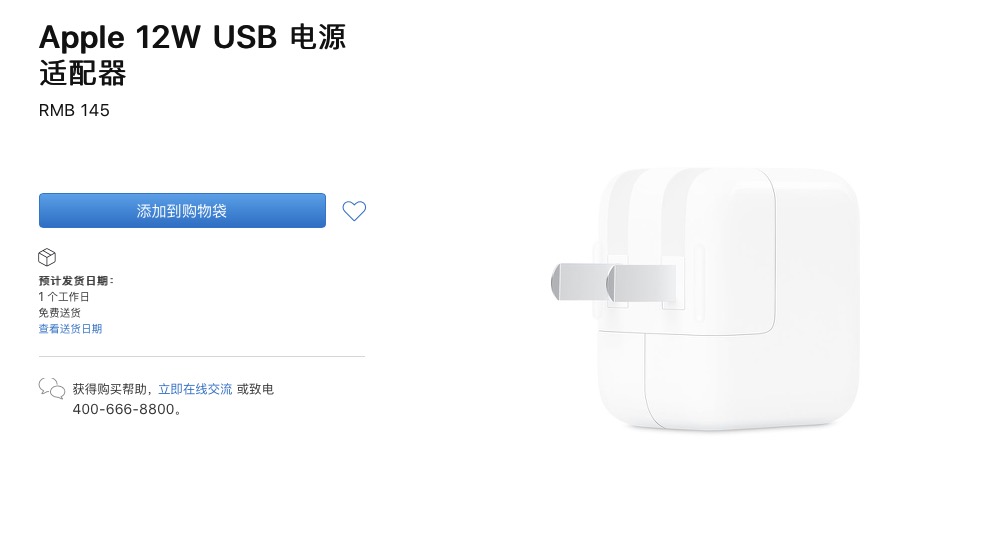Click the white power adapter body image
This screenshot has width=983, height=559.
728,298
